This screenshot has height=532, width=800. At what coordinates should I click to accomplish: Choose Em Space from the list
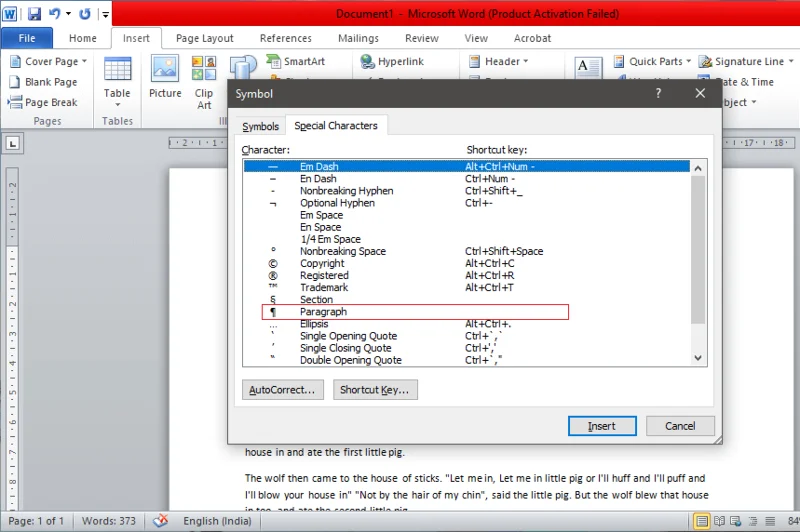point(466,215)
